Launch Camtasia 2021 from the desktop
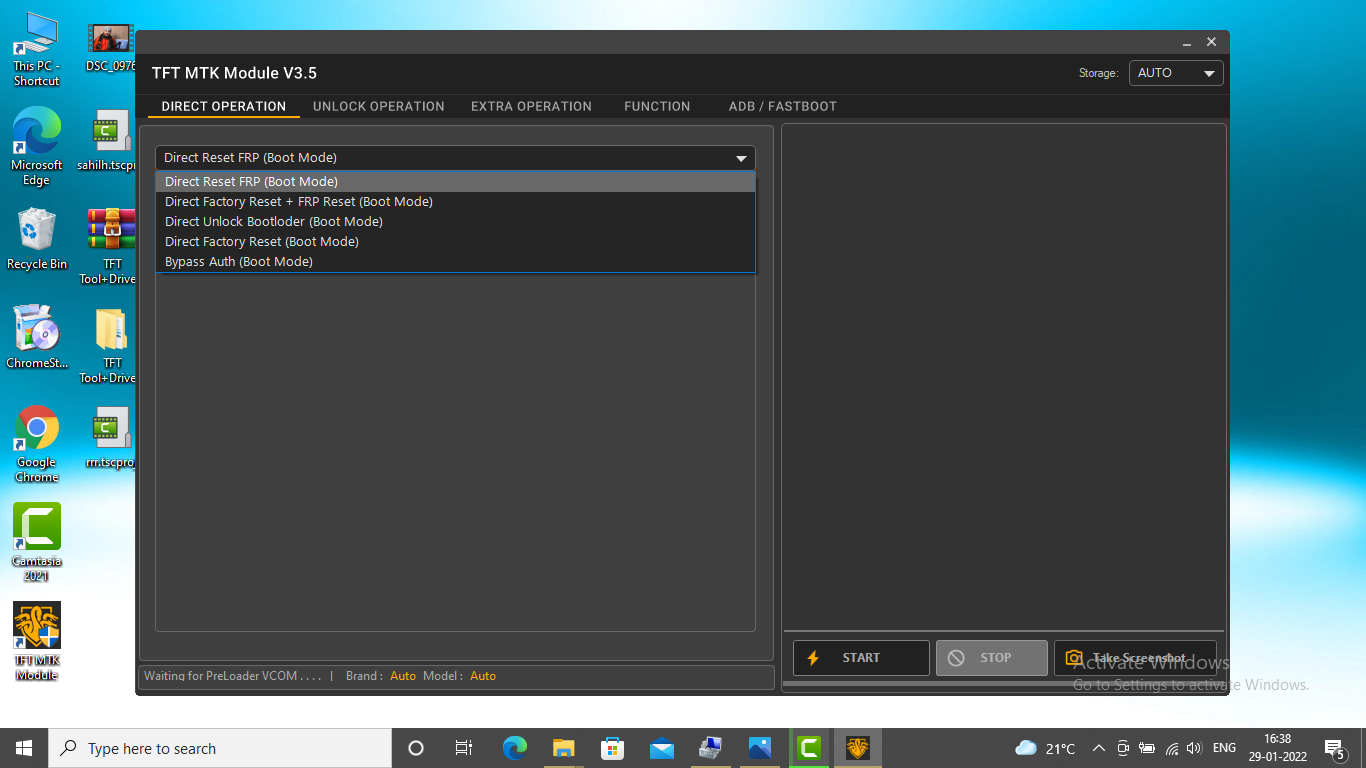1366x768 pixels. point(36,542)
